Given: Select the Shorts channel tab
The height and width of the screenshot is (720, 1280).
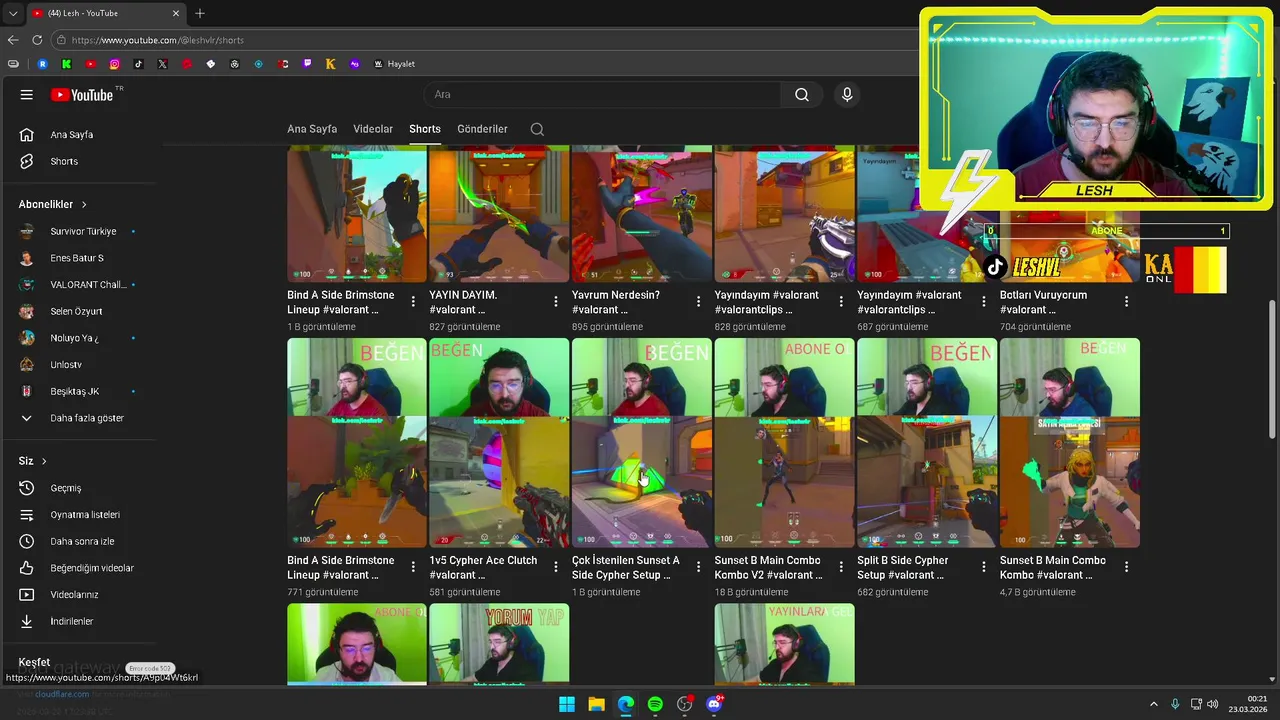Looking at the screenshot, I should coord(425,129).
